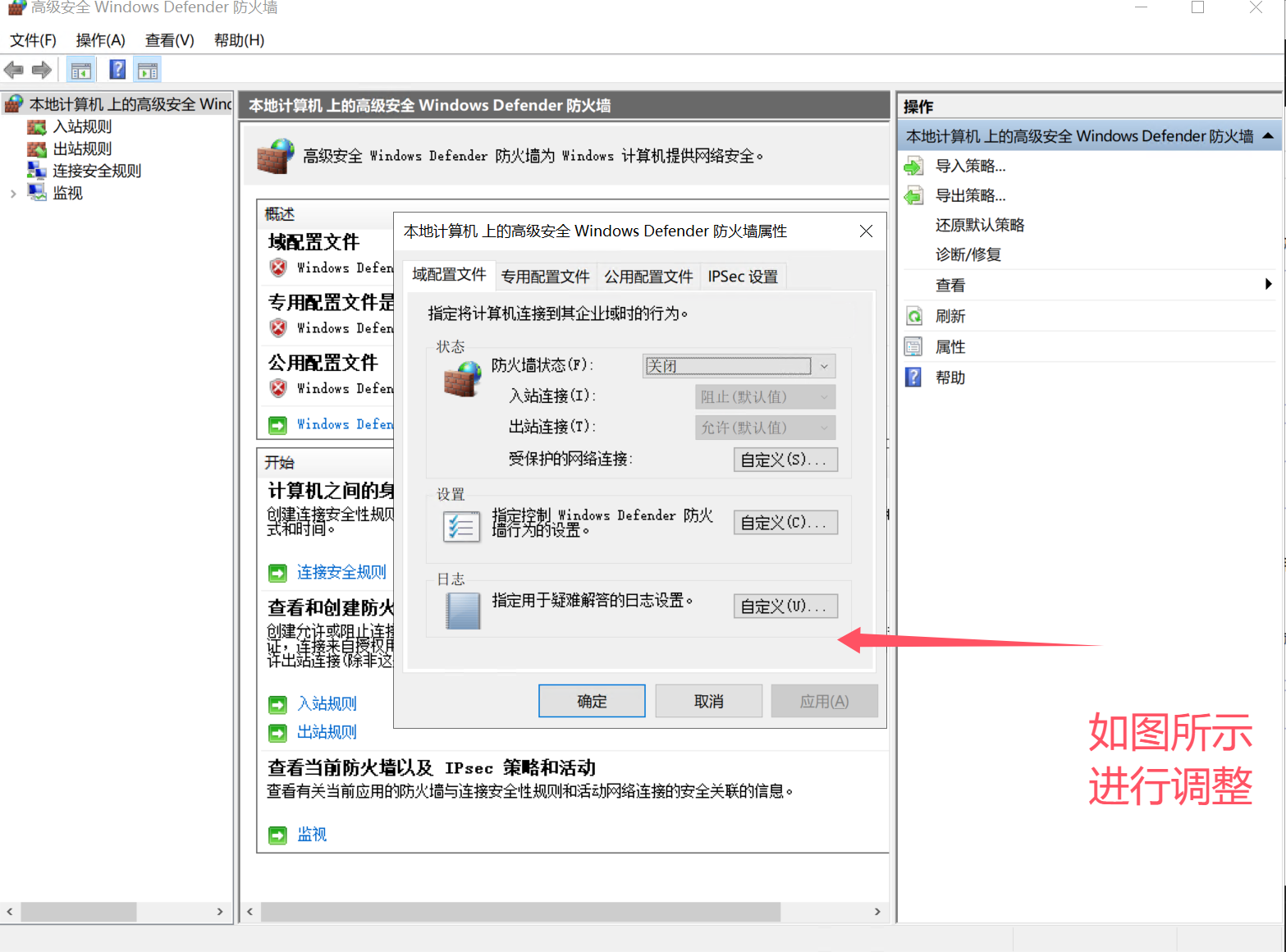Open the 查看(V) menu
The height and width of the screenshot is (952, 1286).
(169, 40)
